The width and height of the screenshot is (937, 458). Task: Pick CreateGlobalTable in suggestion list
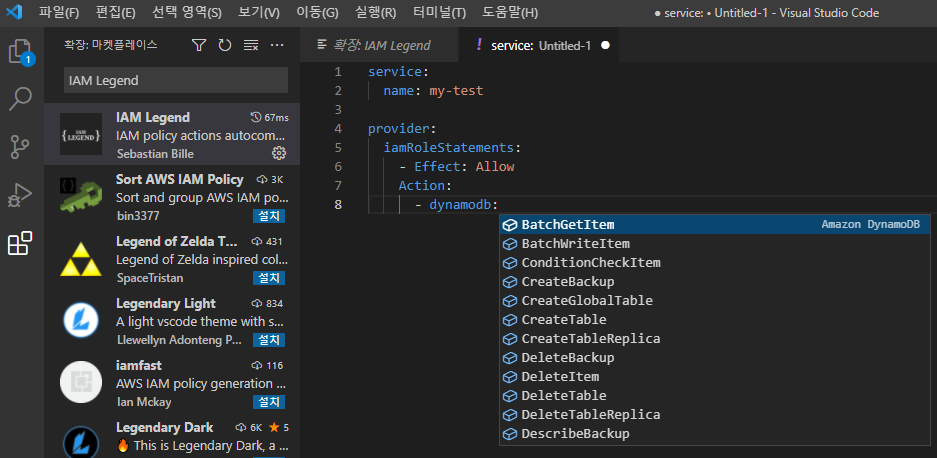(715, 301)
